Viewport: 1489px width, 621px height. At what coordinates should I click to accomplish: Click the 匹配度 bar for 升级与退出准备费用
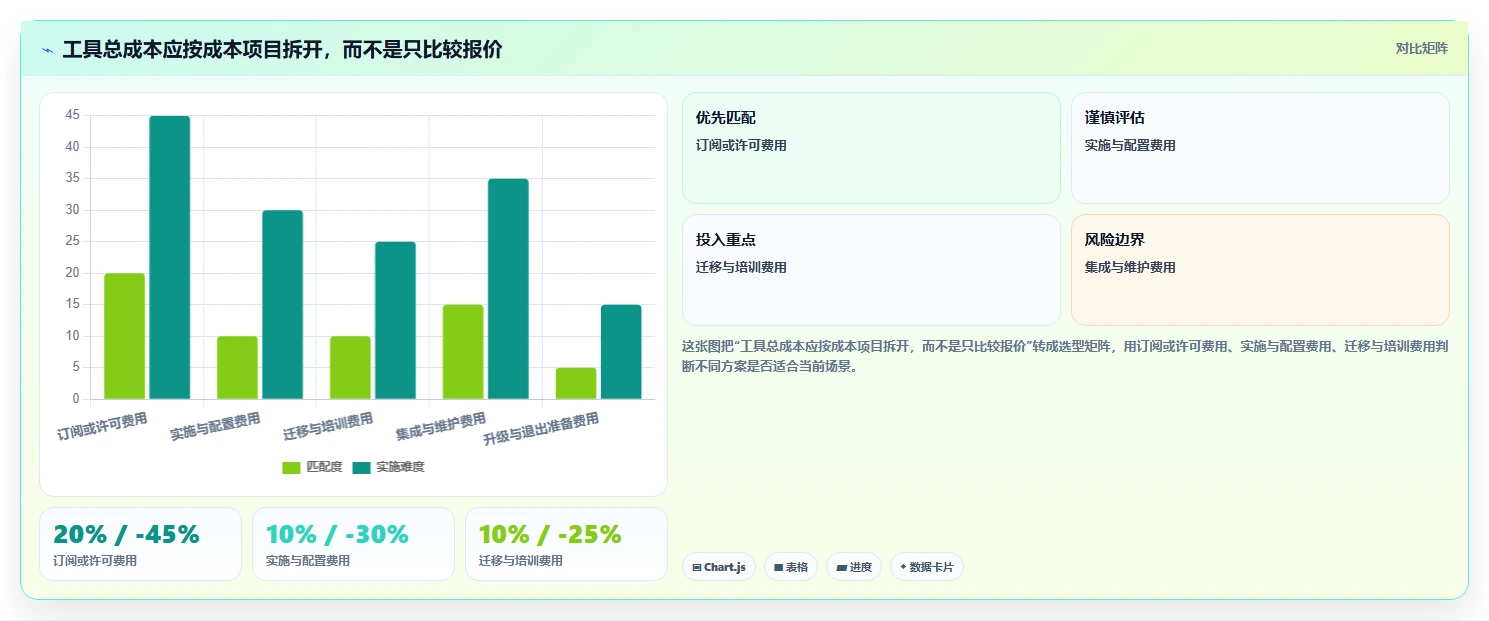576,383
